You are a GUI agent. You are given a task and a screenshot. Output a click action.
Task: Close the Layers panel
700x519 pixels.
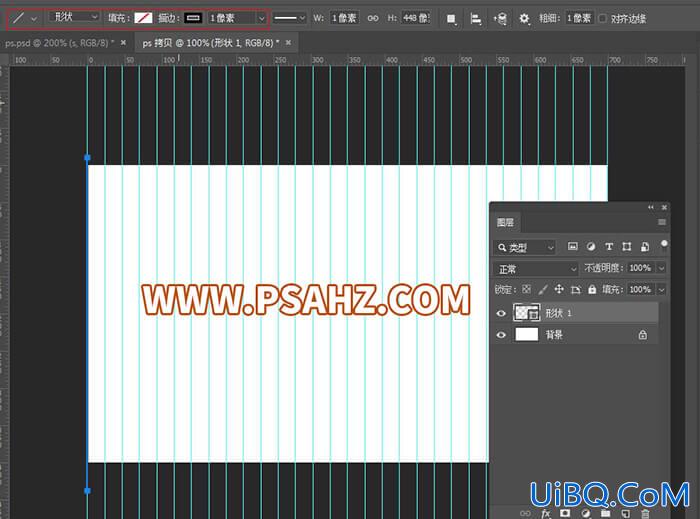click(664, 208)
